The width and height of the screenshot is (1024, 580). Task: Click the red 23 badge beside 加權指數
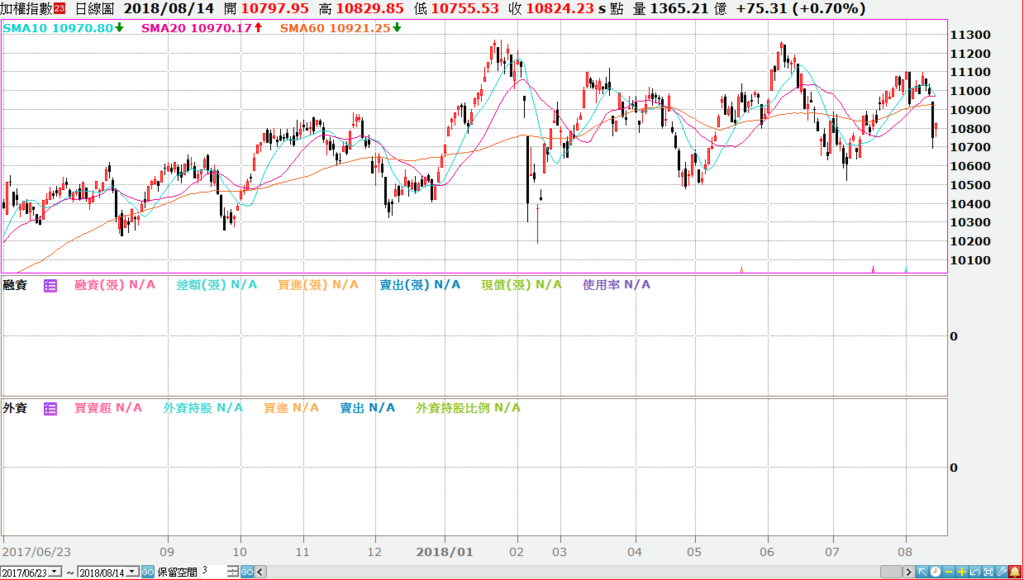pos(59,8)
